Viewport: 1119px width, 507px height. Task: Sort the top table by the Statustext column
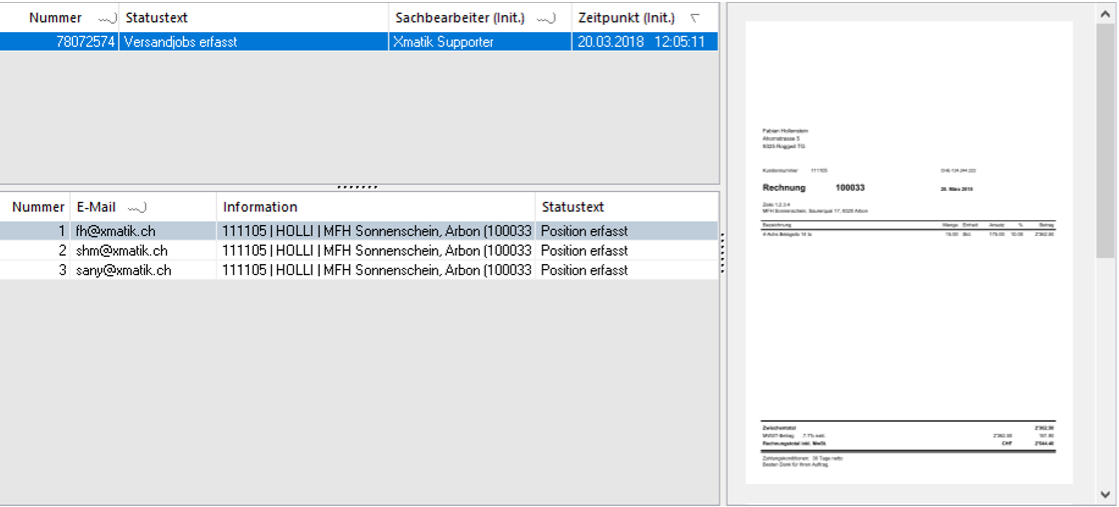[156, 18]
